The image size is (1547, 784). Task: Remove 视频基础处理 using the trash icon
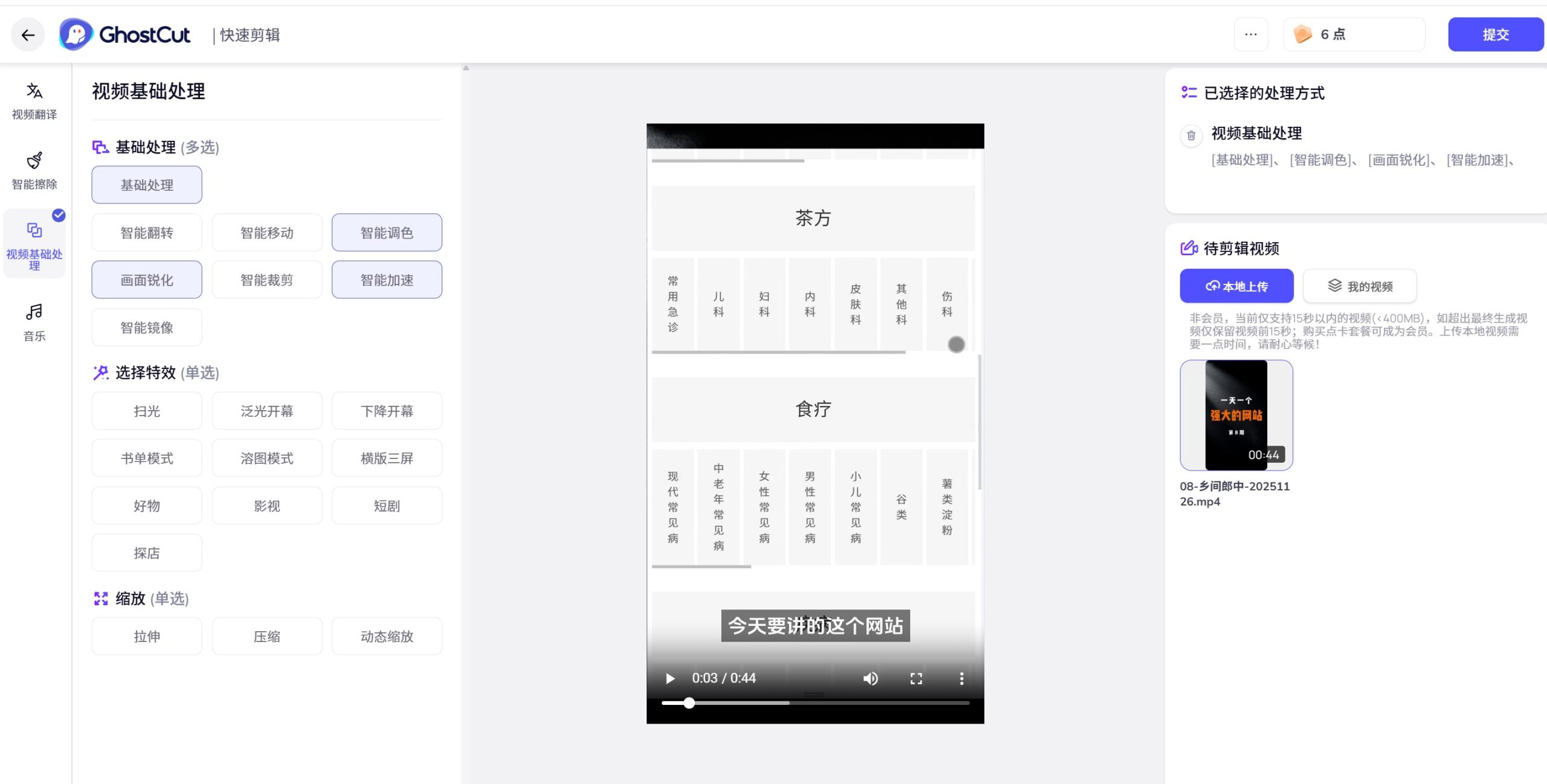tap(1191, 137)
